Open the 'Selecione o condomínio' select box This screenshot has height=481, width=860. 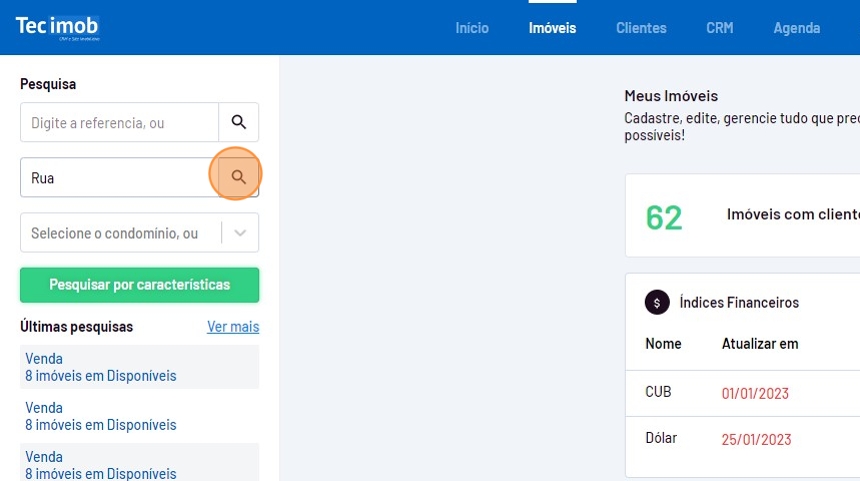point(120,233)
